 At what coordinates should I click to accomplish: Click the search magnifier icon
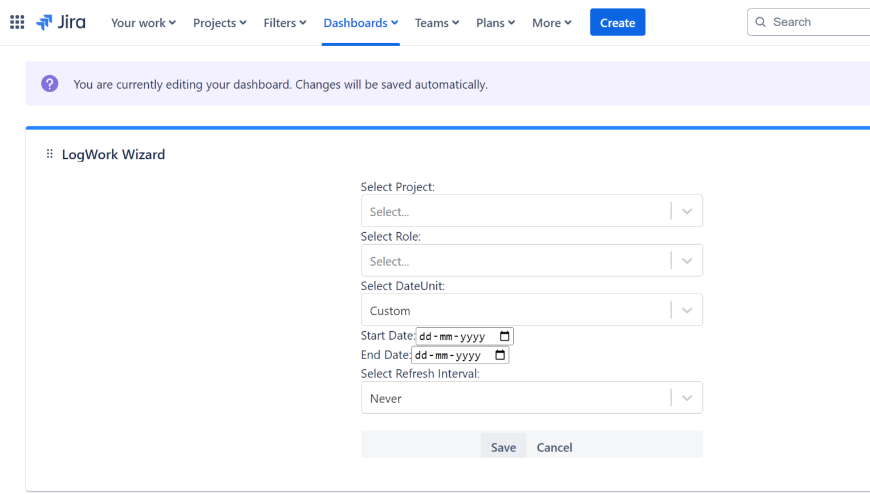761,22
